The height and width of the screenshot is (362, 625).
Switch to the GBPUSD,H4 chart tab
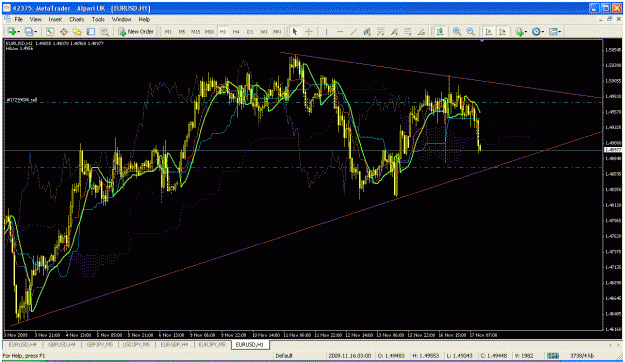[x=61, y=344]
